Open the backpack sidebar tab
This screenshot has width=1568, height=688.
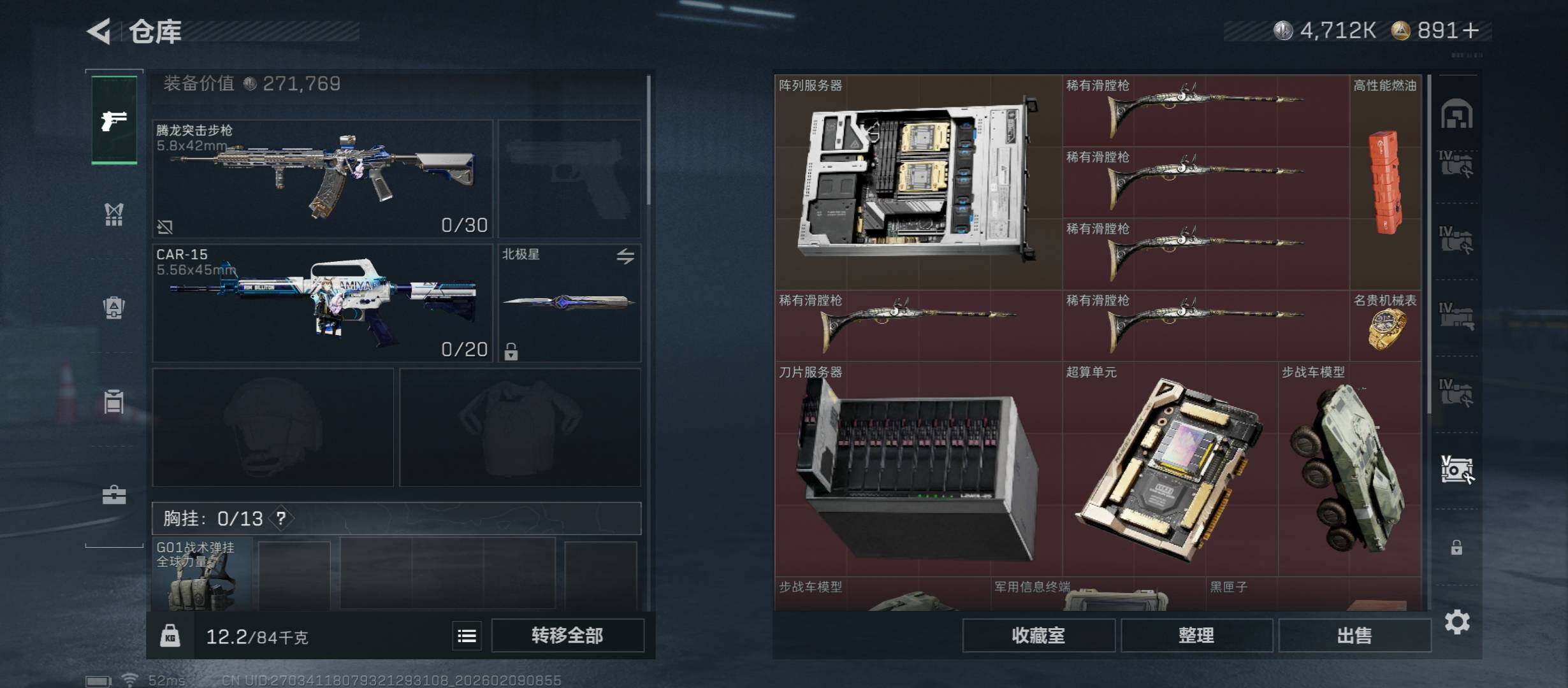[114, 308]
